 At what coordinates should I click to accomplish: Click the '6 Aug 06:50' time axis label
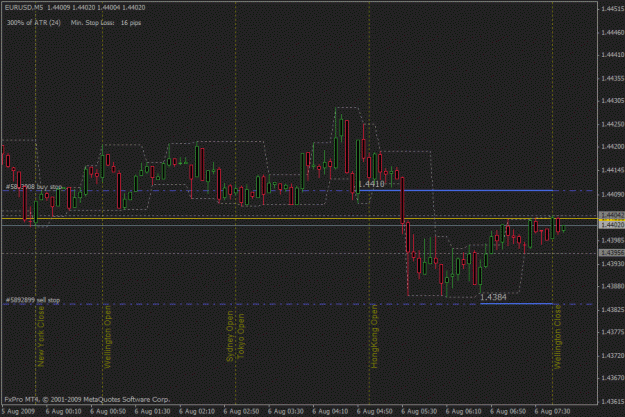coord(508,411)
